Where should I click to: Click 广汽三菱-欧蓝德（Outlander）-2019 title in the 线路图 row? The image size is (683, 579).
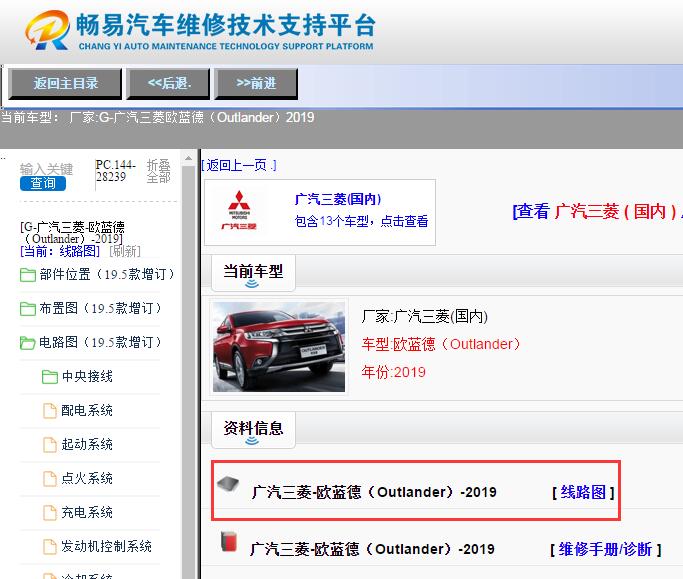(374, 492)
